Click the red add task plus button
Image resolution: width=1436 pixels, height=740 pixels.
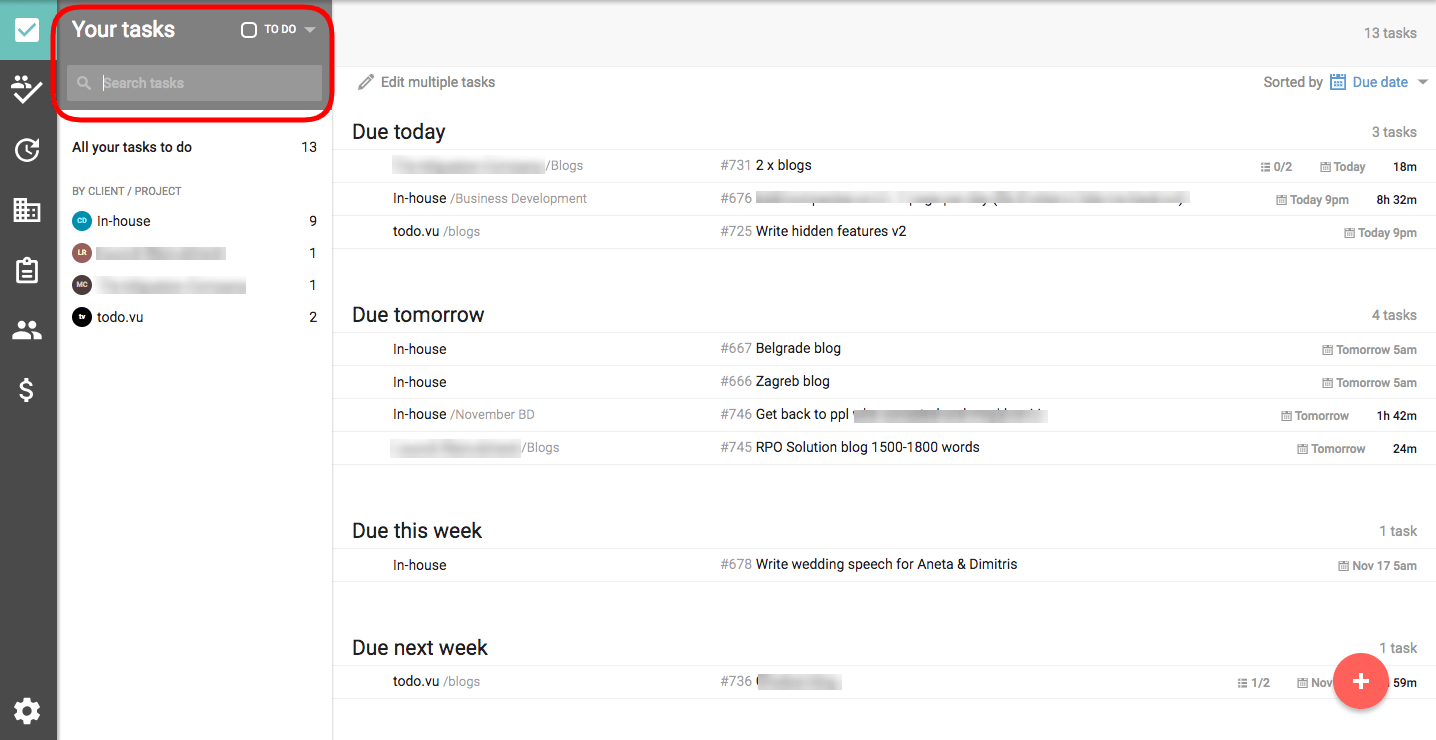(x=1360, y=681)
